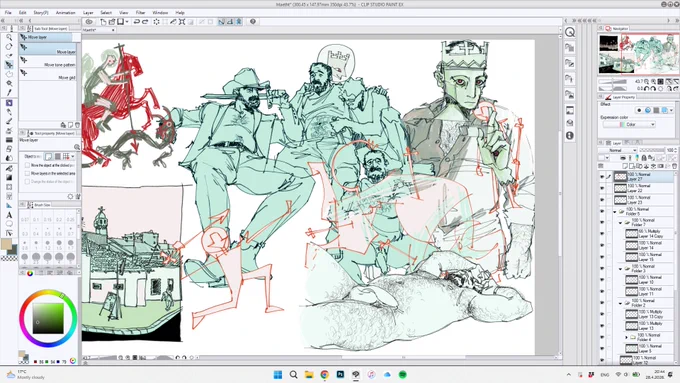
Task: Open Quick Access magnifier icon in right dock
Action: pos(570,32)
